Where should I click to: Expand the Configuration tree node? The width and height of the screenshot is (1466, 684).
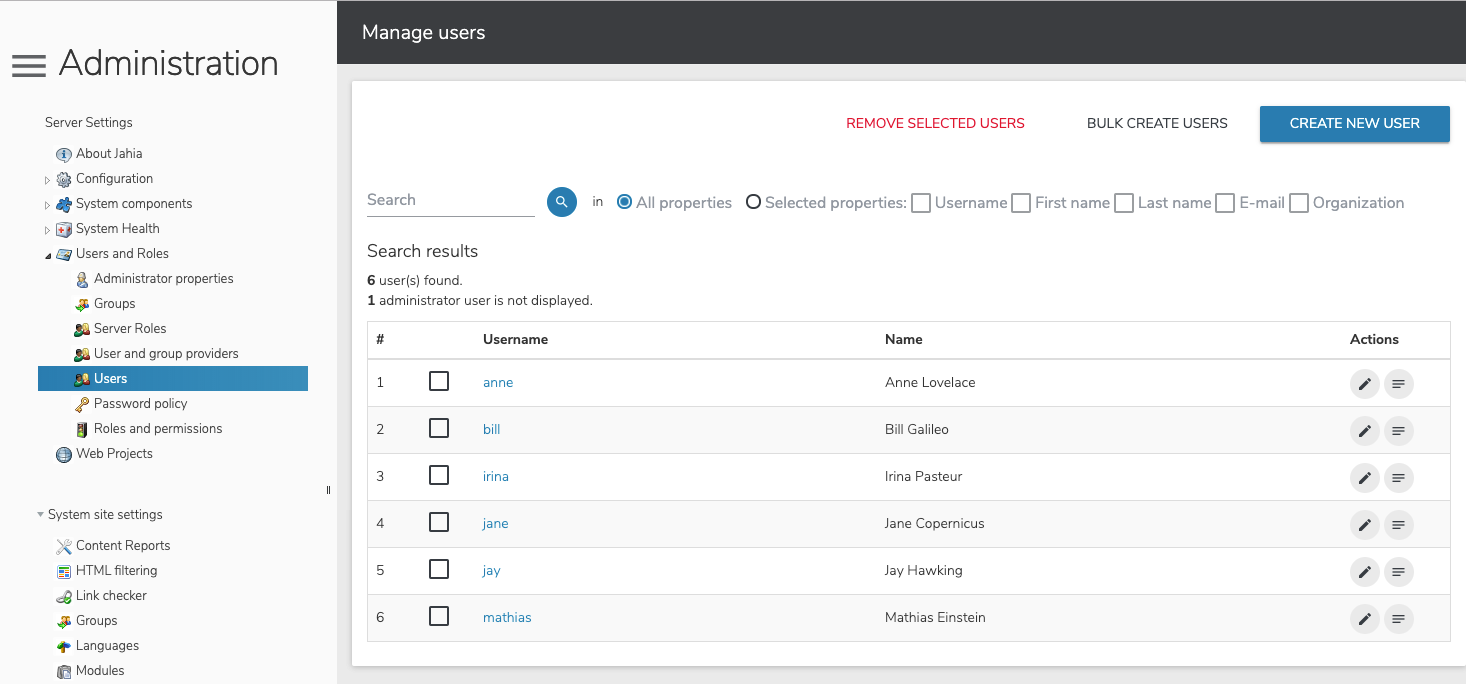(x=47, y=180)
